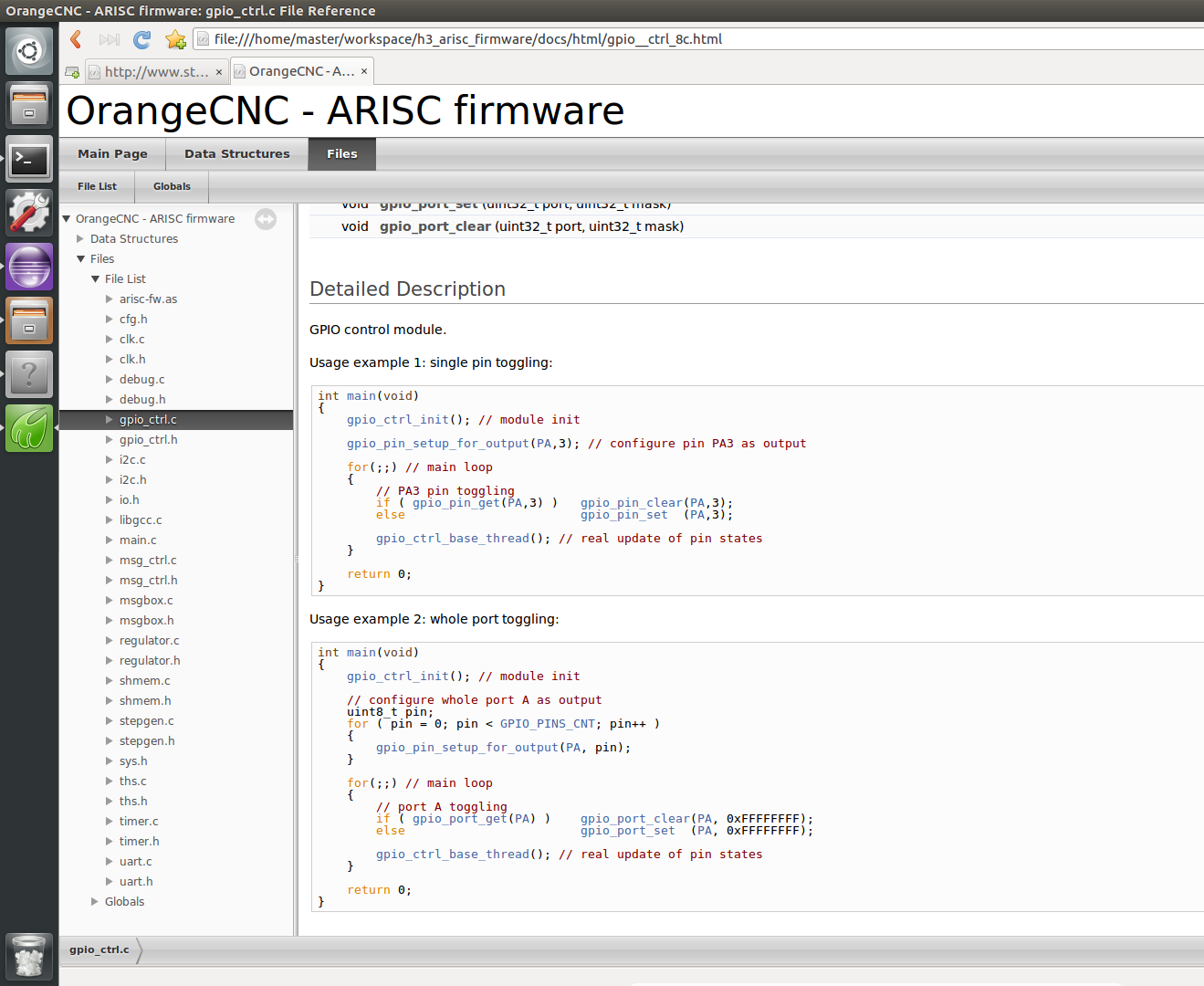
Task: Click the new tab icon
Action: [x=72, y=72]
